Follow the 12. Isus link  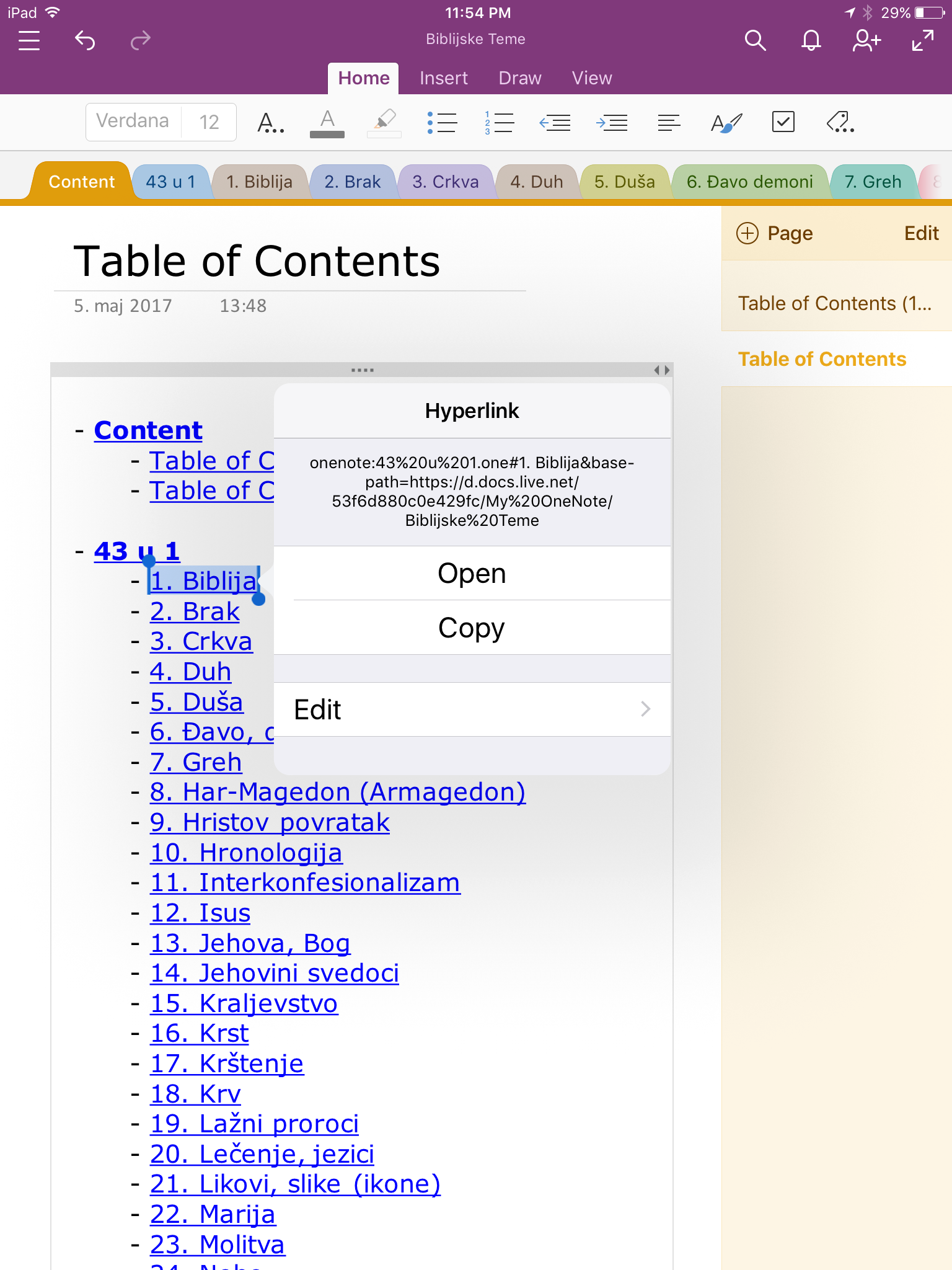click(200, 913)
